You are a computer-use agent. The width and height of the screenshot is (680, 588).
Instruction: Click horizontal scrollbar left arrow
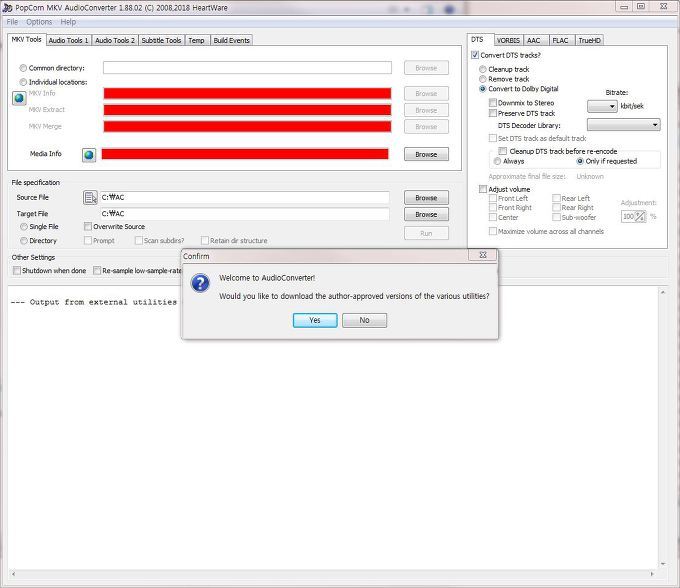(14, 574)
